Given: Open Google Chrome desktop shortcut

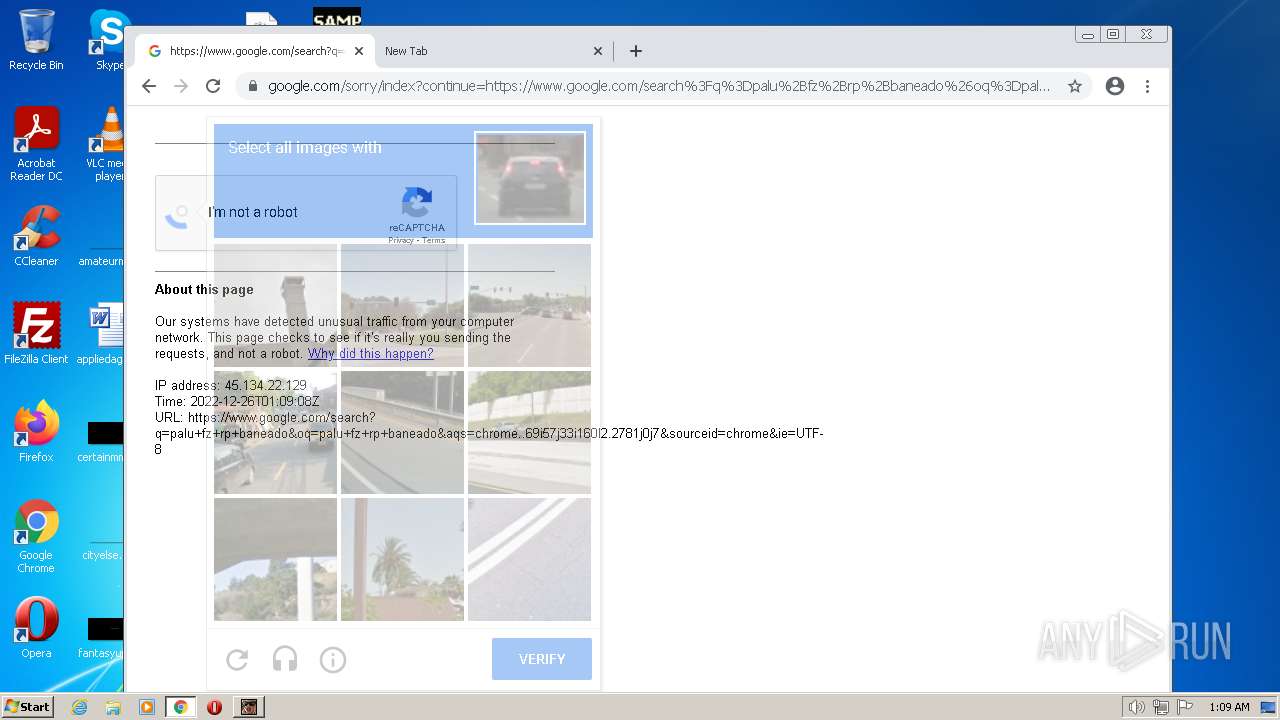Looking at the screenshot, I should coord(36,536).
